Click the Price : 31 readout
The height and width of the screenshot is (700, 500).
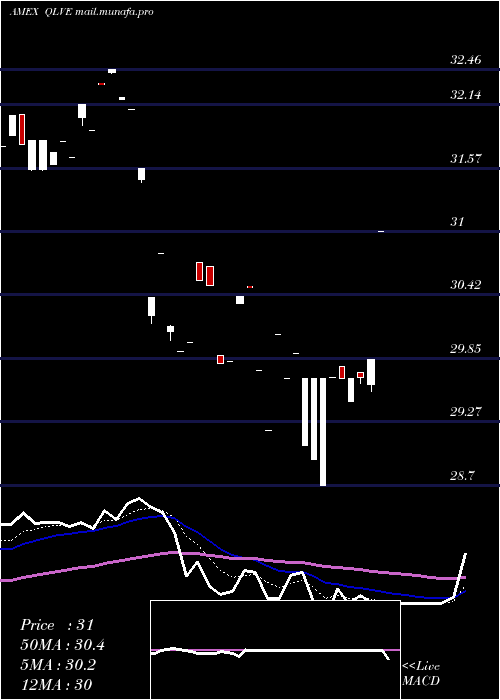[57, 625]
